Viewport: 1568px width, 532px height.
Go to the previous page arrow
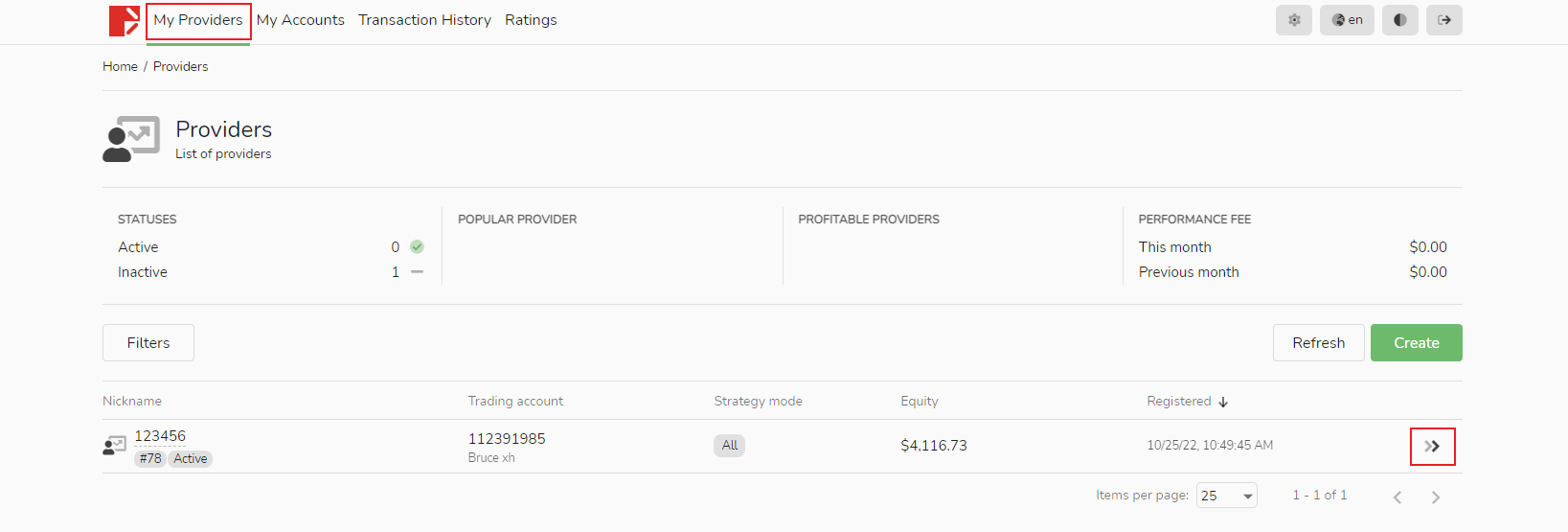(x=1398, y=497)
